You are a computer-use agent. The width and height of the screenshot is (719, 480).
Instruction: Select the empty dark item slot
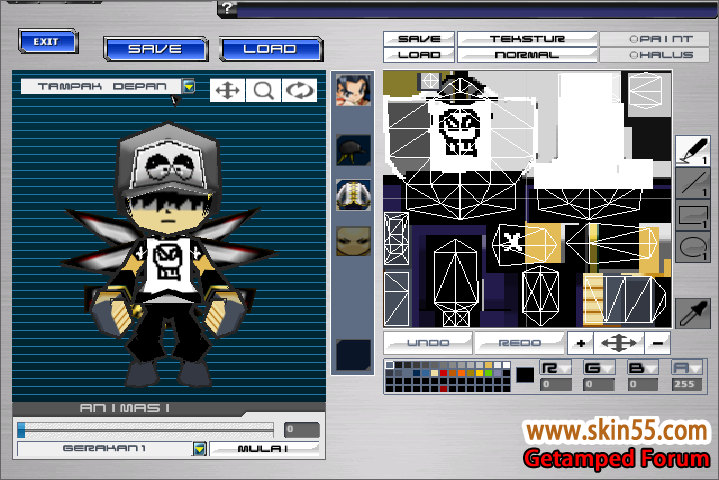tap(353, 354)
